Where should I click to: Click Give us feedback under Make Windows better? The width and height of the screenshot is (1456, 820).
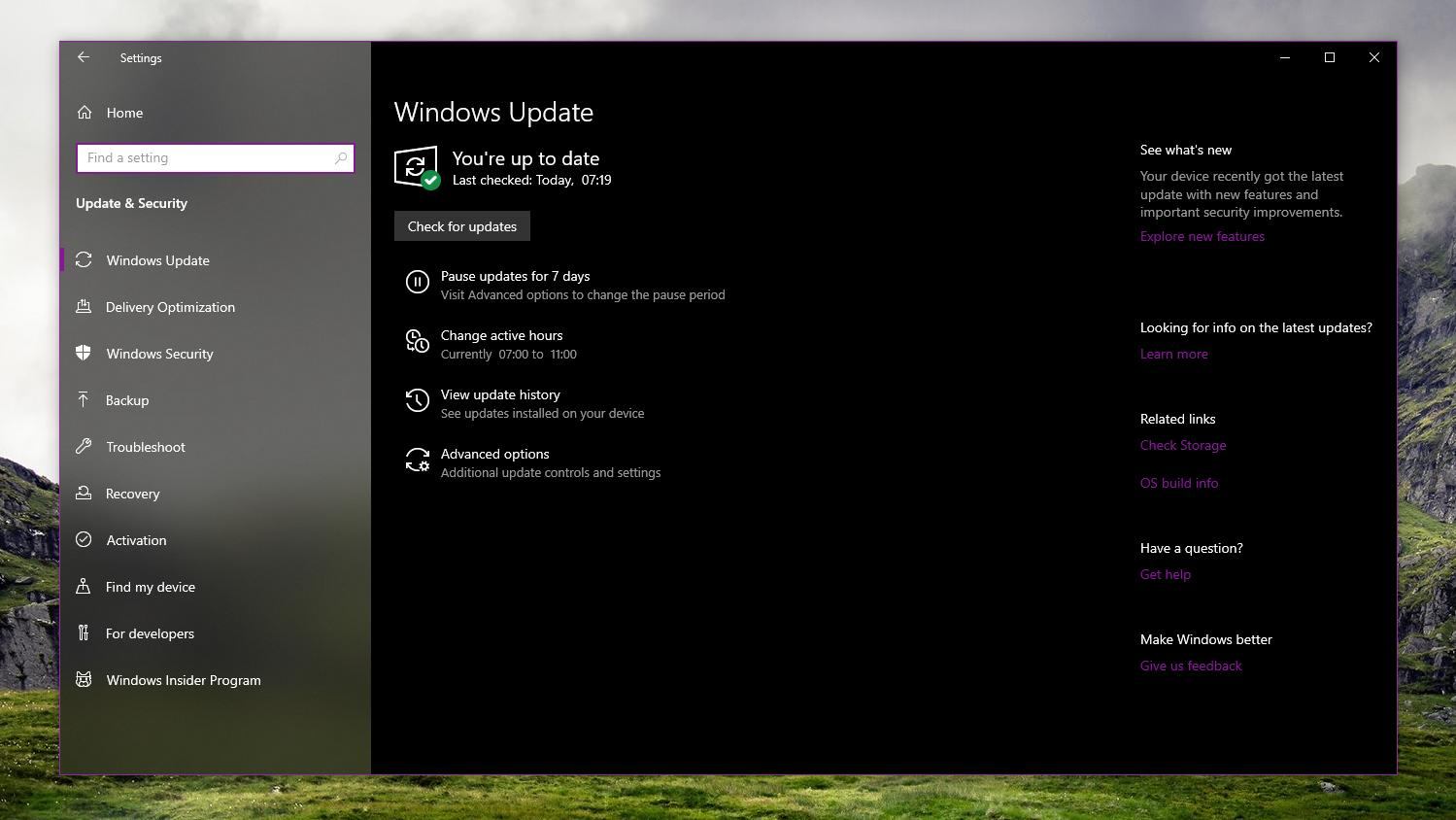[1191, 666]
